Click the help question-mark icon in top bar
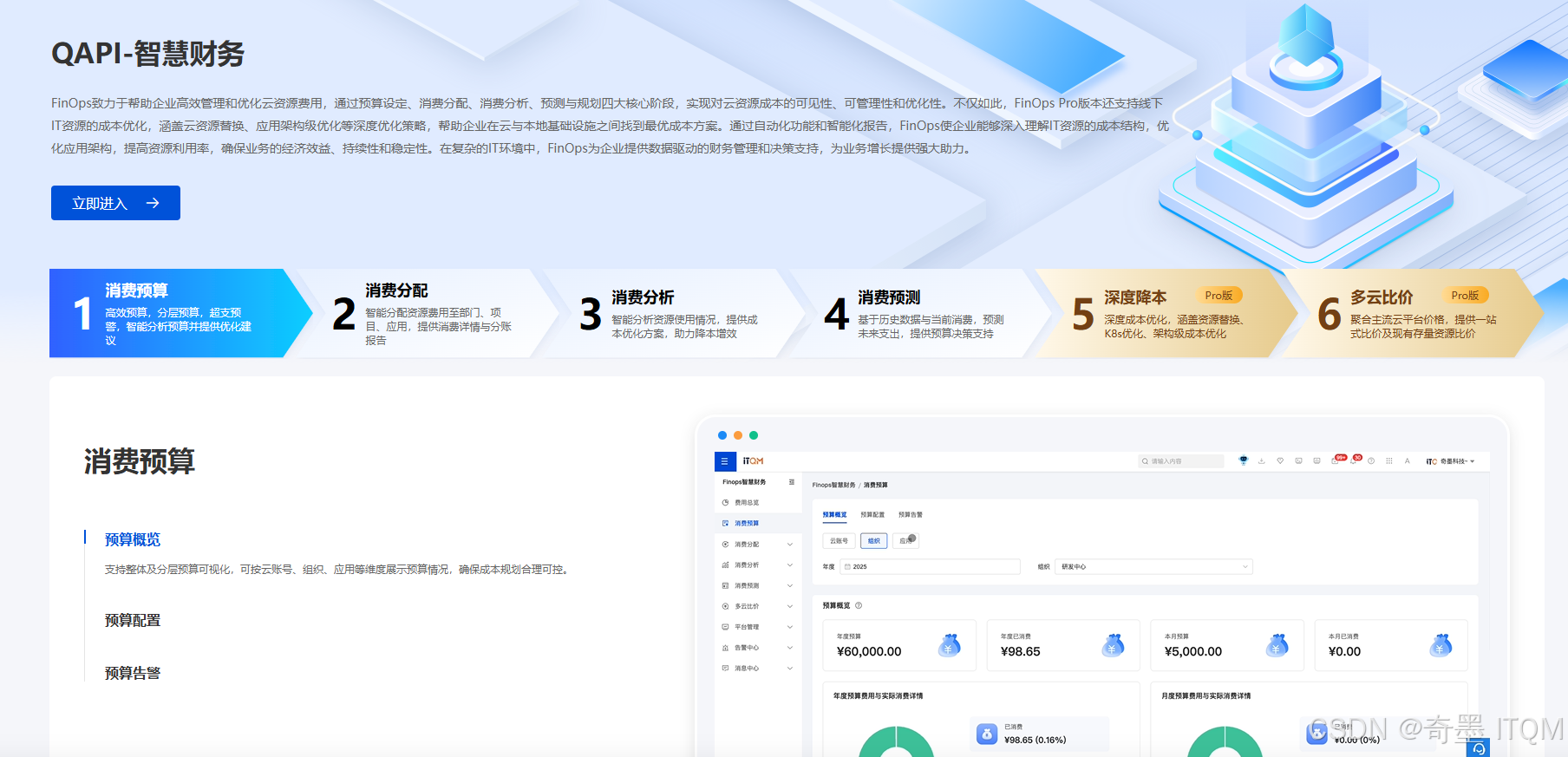This screenshot has height=757, width=1568. tap(1371, 461)
